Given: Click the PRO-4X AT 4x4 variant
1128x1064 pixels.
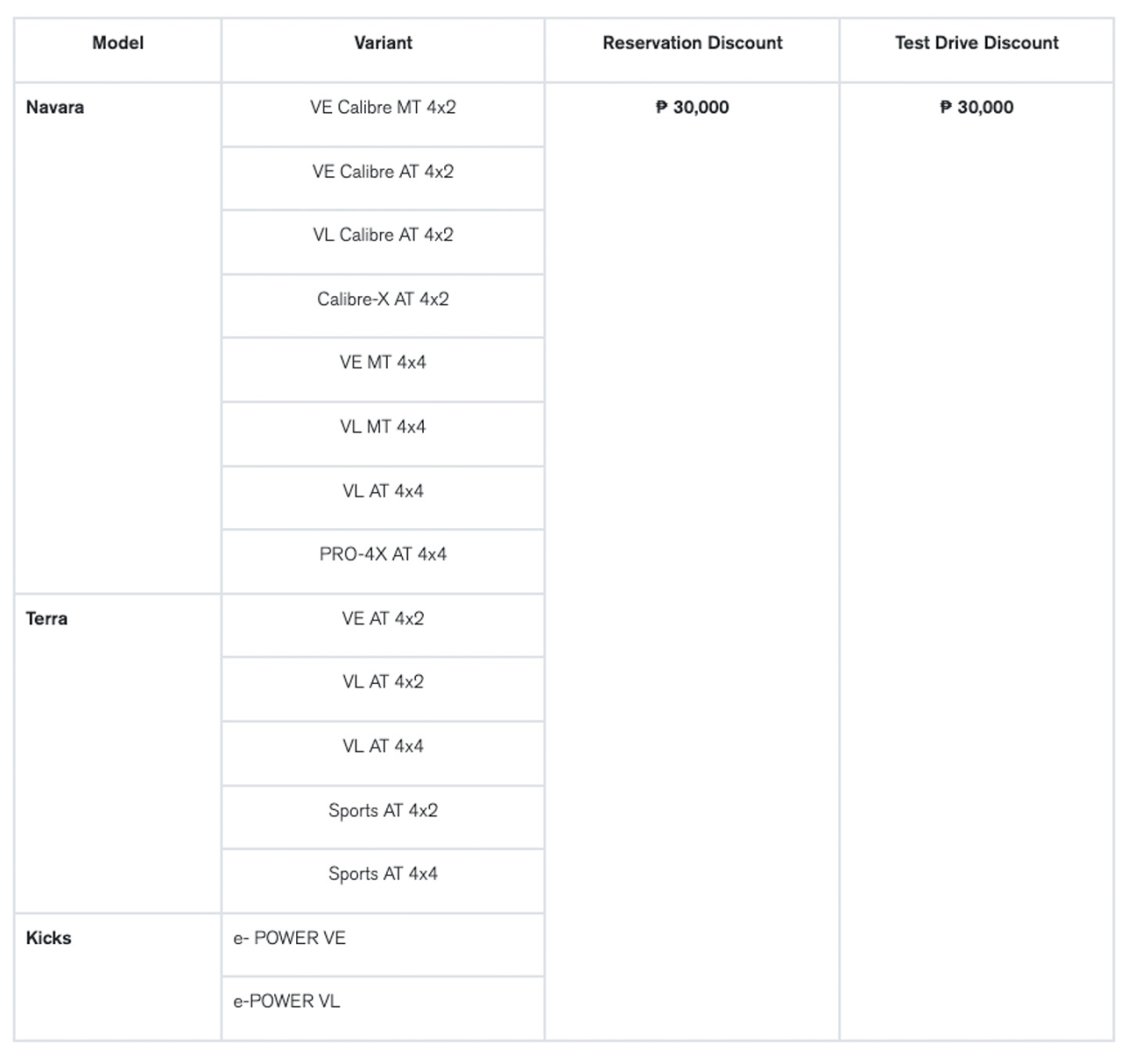Looking at the screenshot, I should [382, 554].
